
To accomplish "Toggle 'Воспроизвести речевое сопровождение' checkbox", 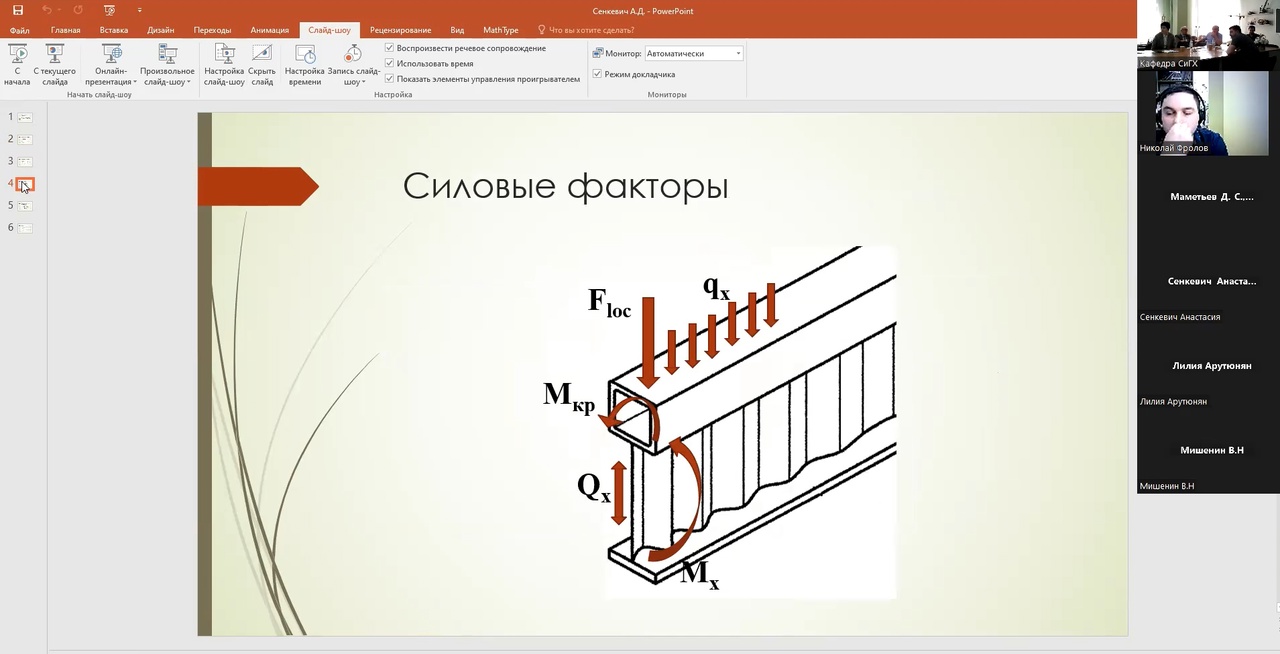I will point(390,48).
